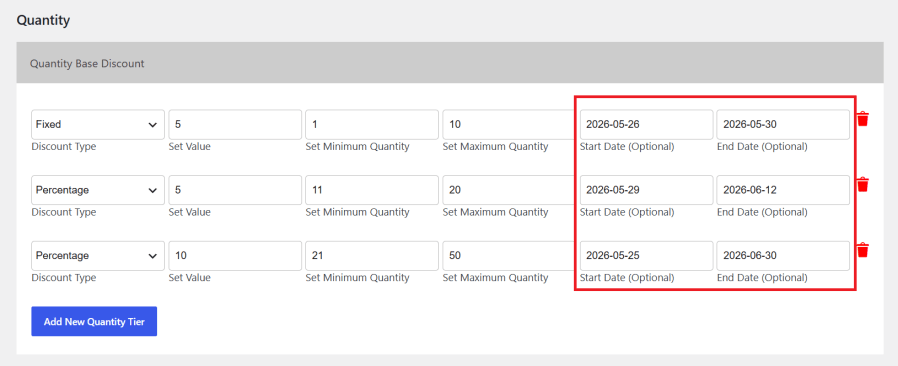Image resolution: width=898 pixels, height=366 pixels.
Task: Add a new quantity tier
Action: pos(94,321)
